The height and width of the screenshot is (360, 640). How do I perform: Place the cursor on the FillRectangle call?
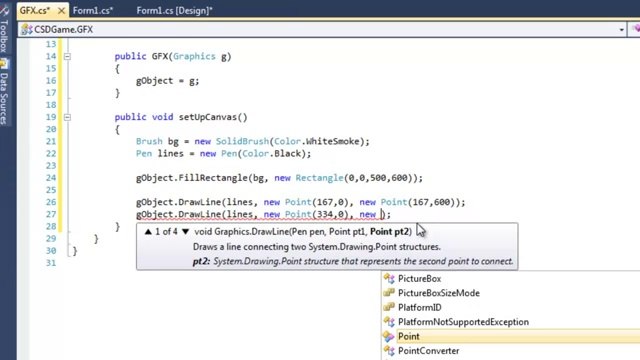pos(212,178)
